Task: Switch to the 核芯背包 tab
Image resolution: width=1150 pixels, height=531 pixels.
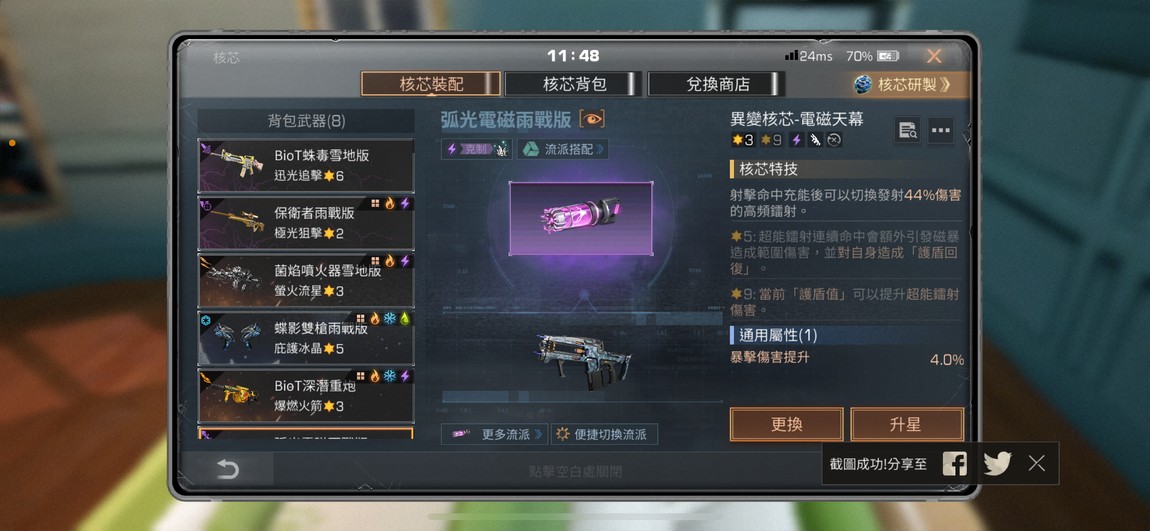Action: (574, 84)
